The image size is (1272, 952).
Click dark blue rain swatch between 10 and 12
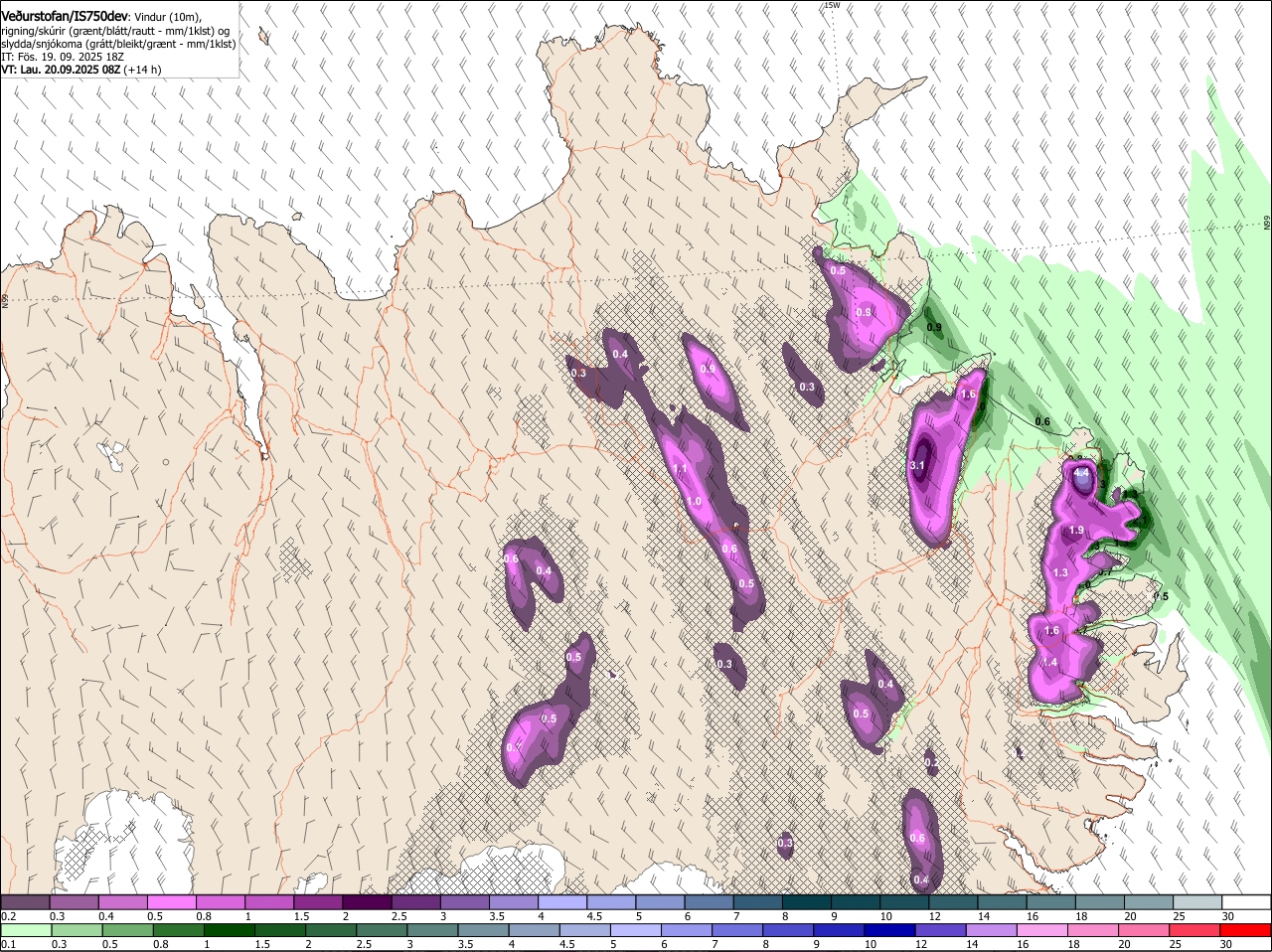pyautogui.click(x=890, y=930)
